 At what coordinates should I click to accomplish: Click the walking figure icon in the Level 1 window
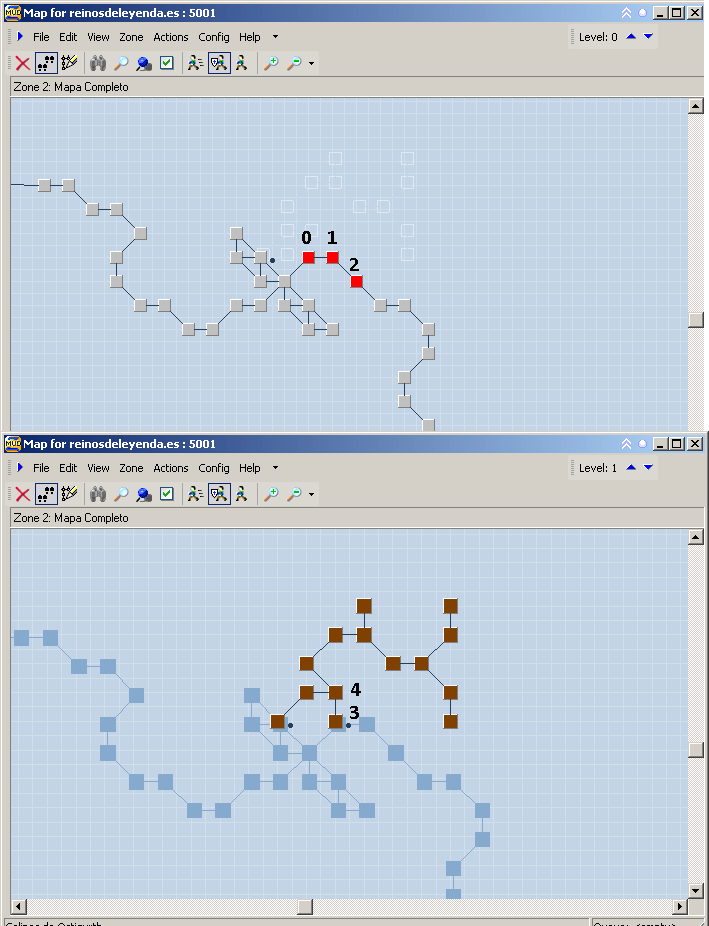241,494
